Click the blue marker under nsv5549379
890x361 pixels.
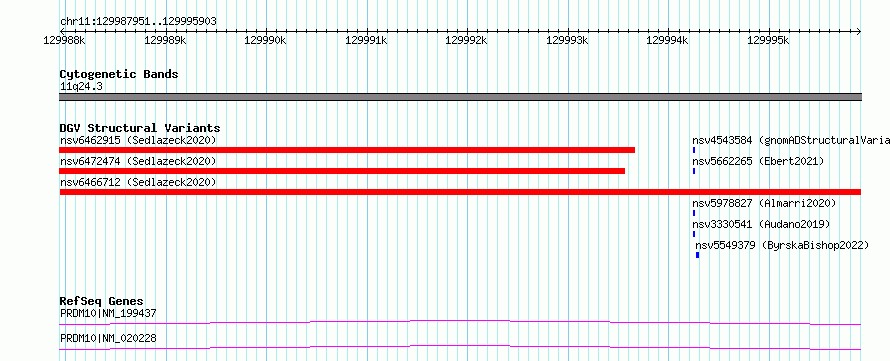point(697,255)
